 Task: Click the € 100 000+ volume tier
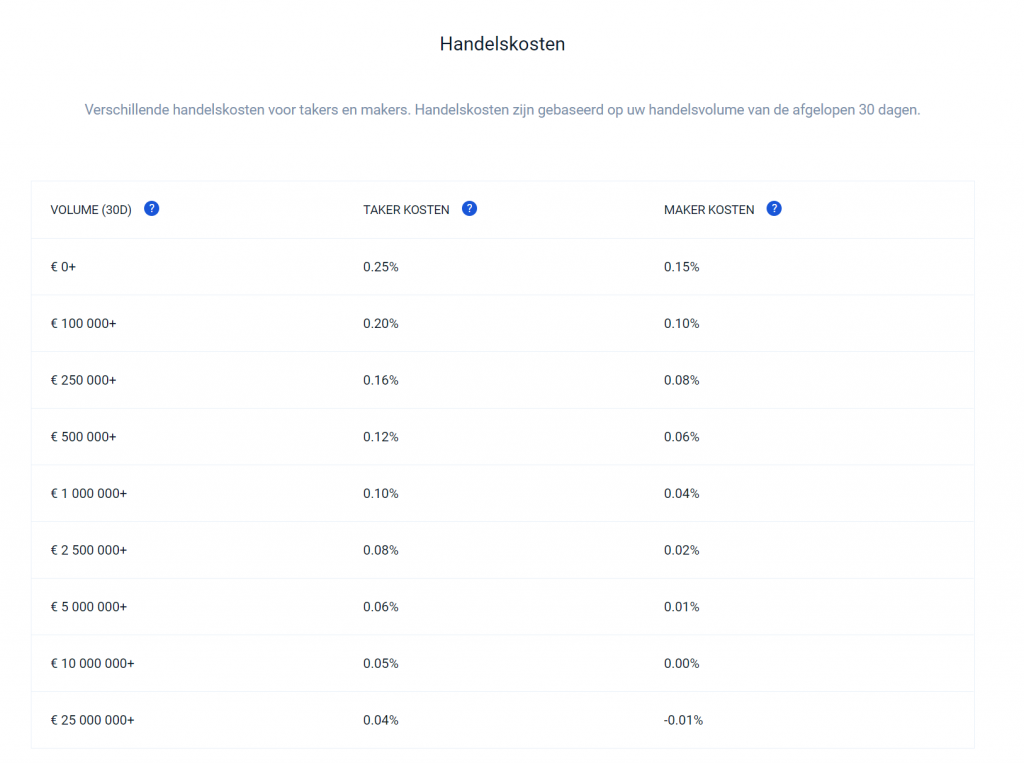[x=83, y=324]
